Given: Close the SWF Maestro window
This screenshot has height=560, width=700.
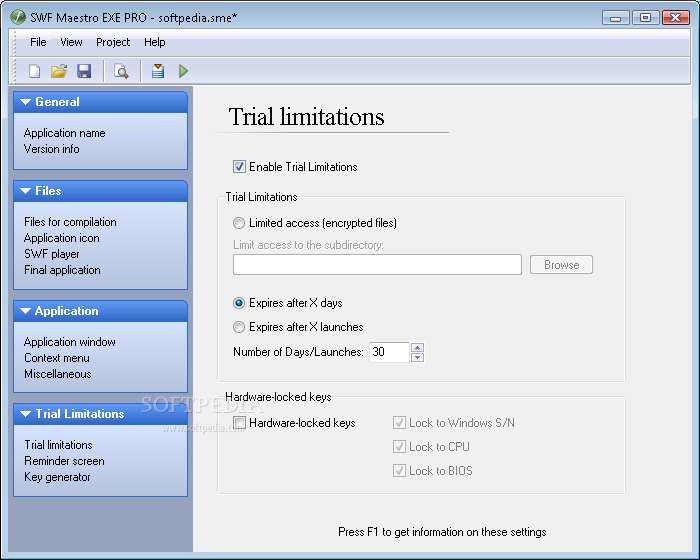Looking at the screenshot, I should [676, 18].
